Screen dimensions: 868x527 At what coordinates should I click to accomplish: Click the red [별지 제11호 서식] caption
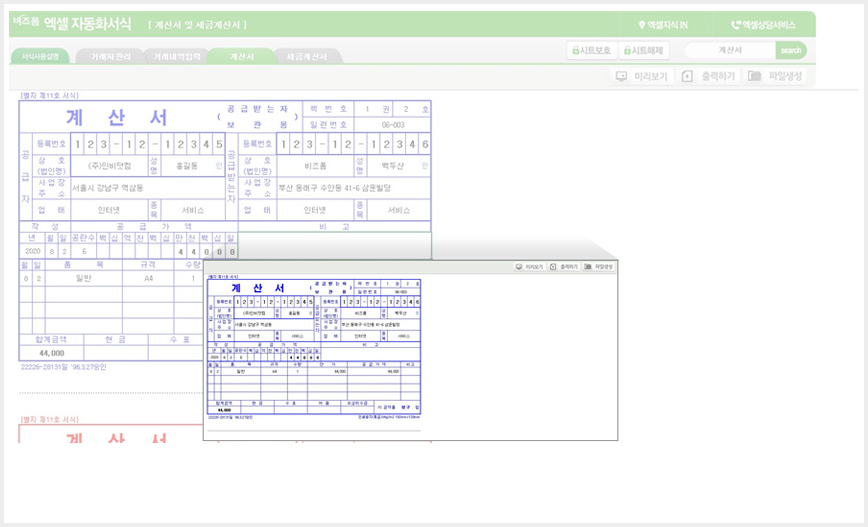point(50,420)
